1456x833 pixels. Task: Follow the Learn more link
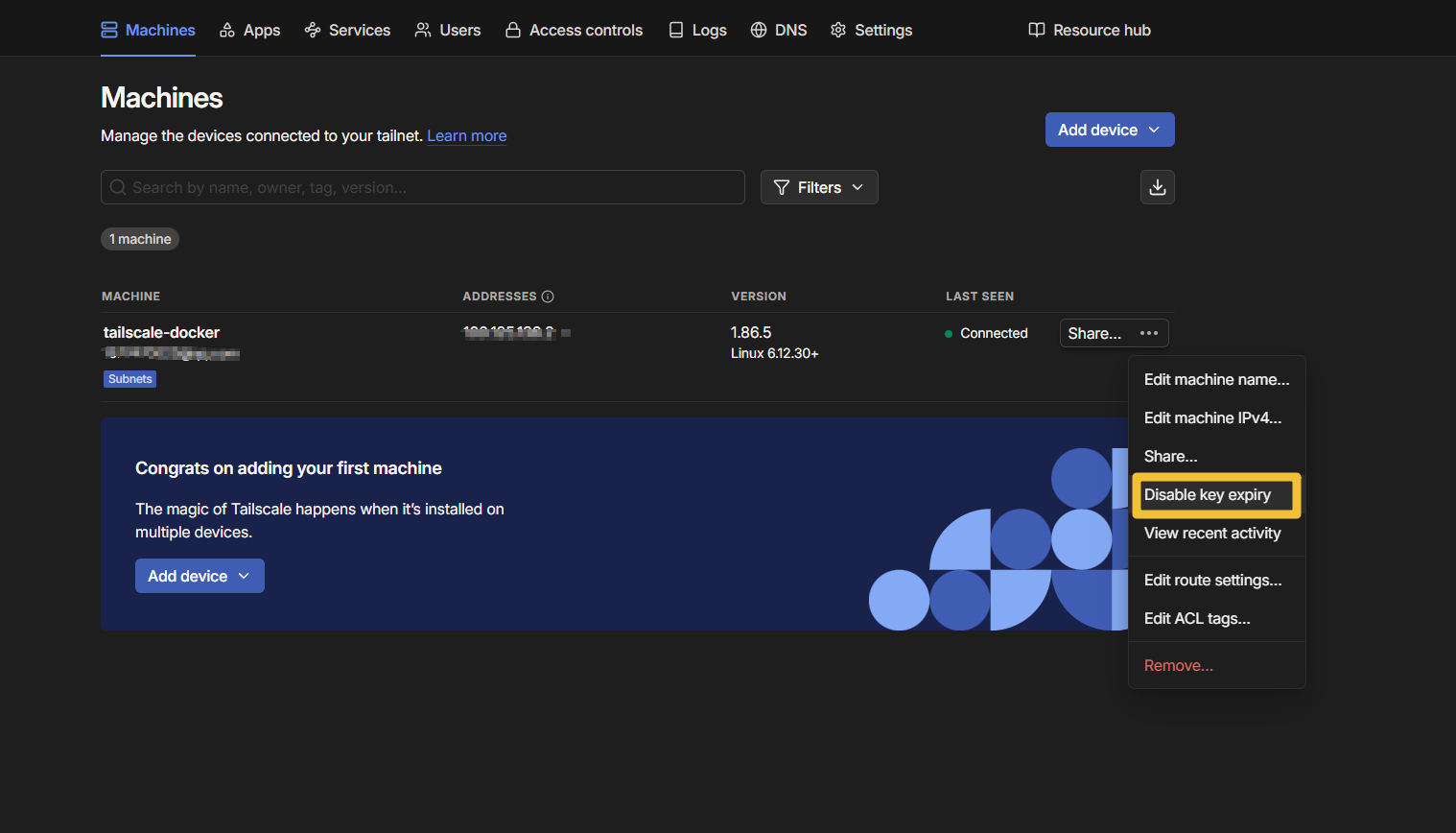click(x=466, y=136)
